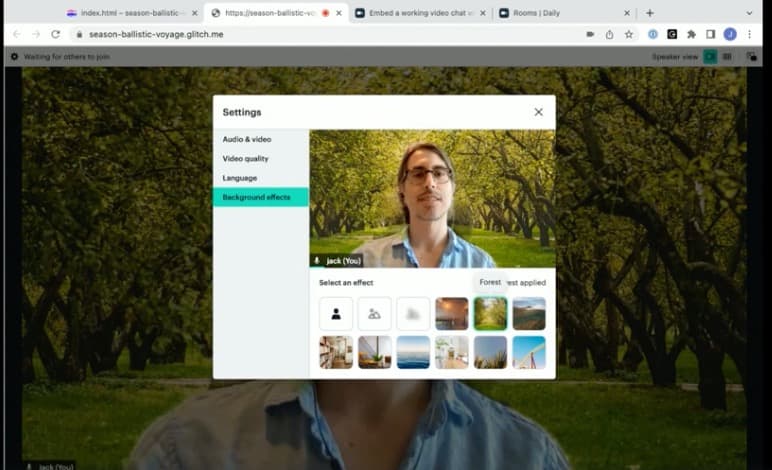Expand the tab search dropdown chevron
This screenshot has height=470, width=772.
(x=749, y=13)
